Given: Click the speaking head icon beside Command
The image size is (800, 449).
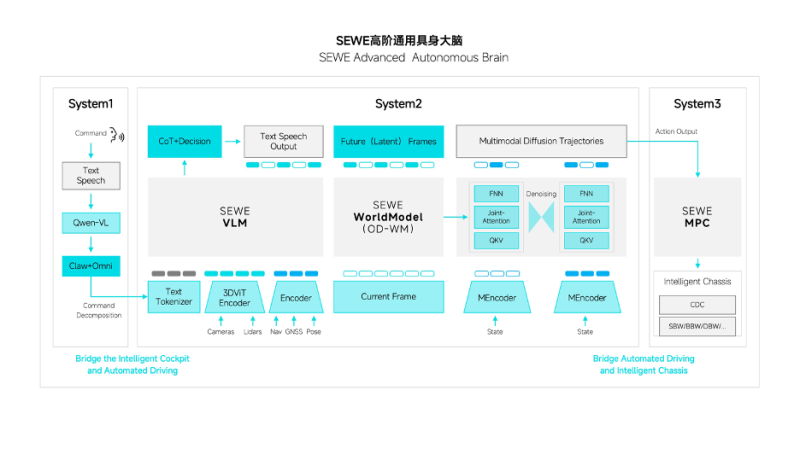Looking at the screenshot, I should click(117, 135).
